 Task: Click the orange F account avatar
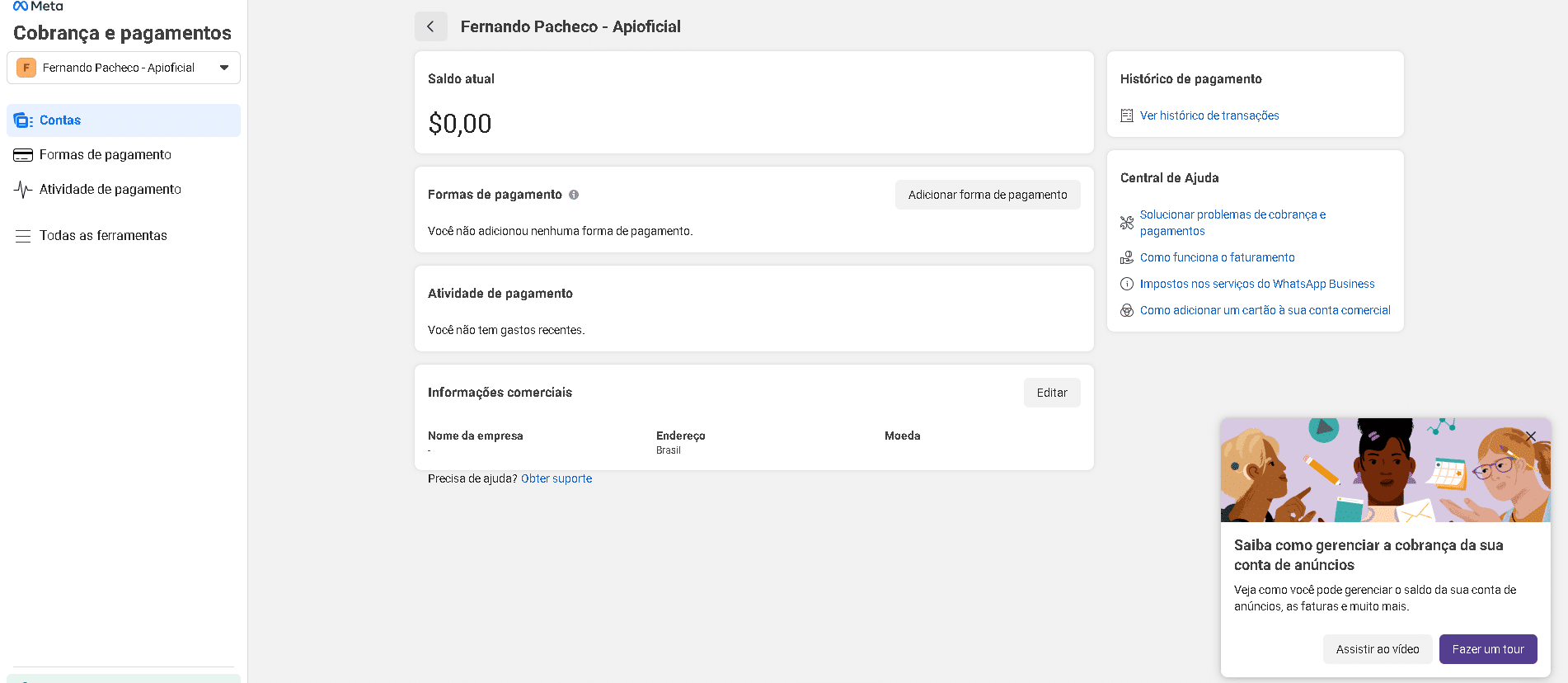(26, 68)
